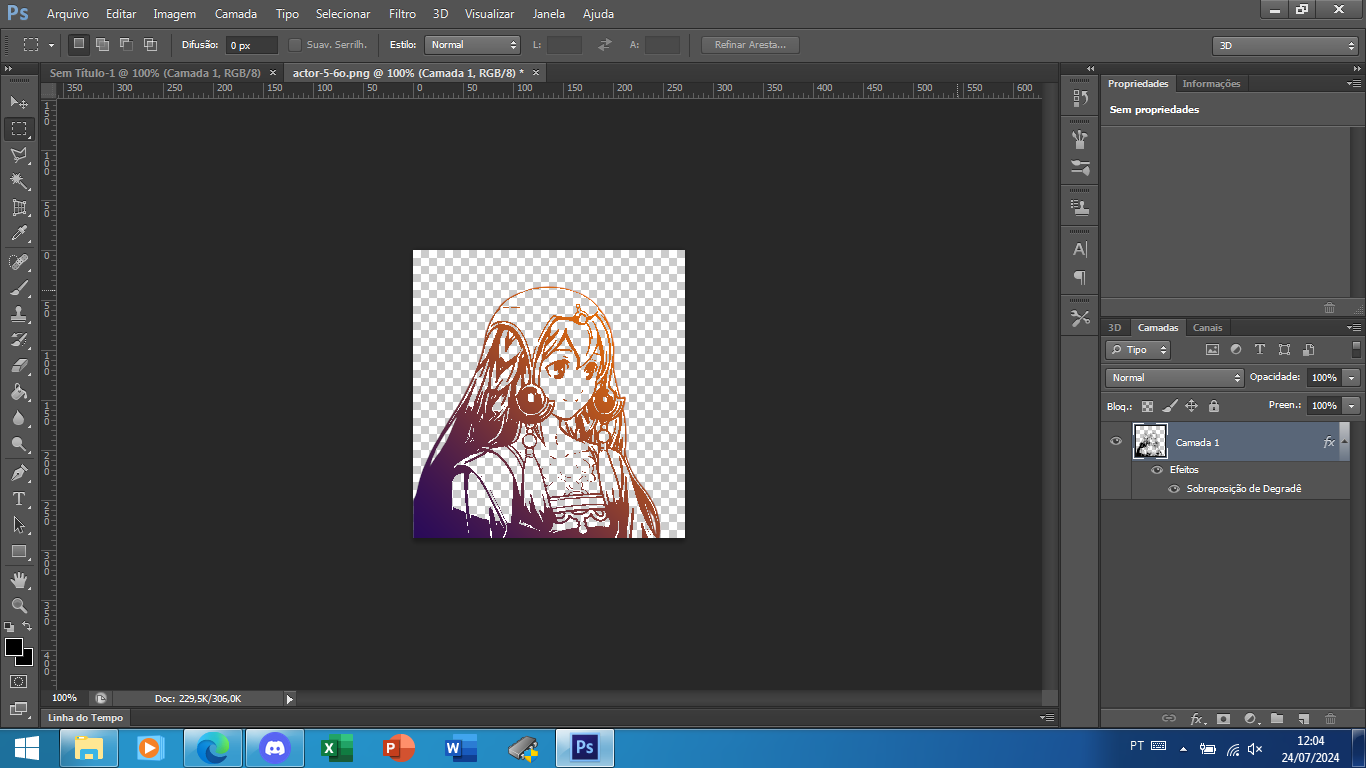This screenshot has height=768, width=1366.
Task: Click foreground color swatch
Action: coord(13,647)
